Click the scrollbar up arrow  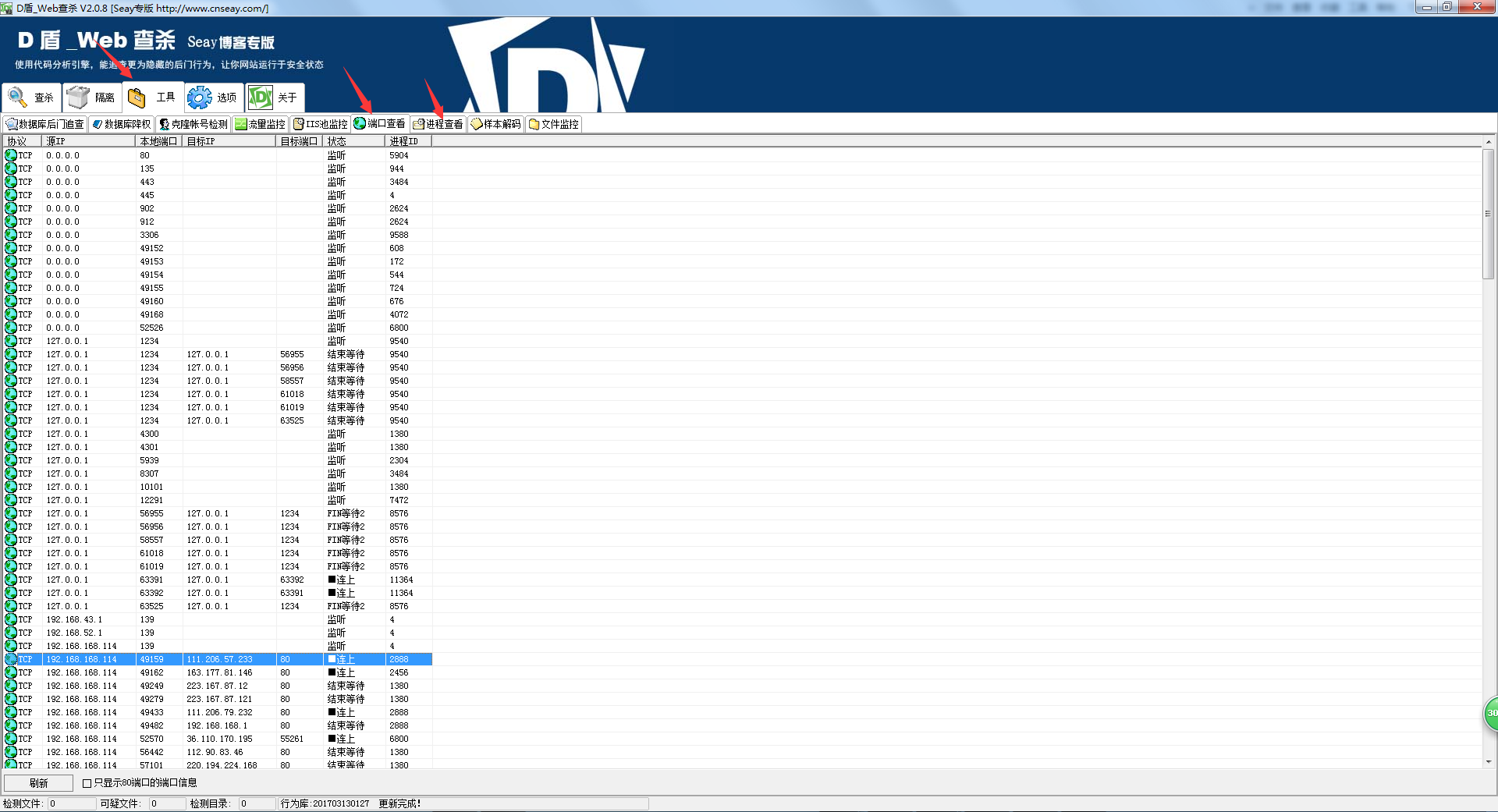(x=1489, y=142)
